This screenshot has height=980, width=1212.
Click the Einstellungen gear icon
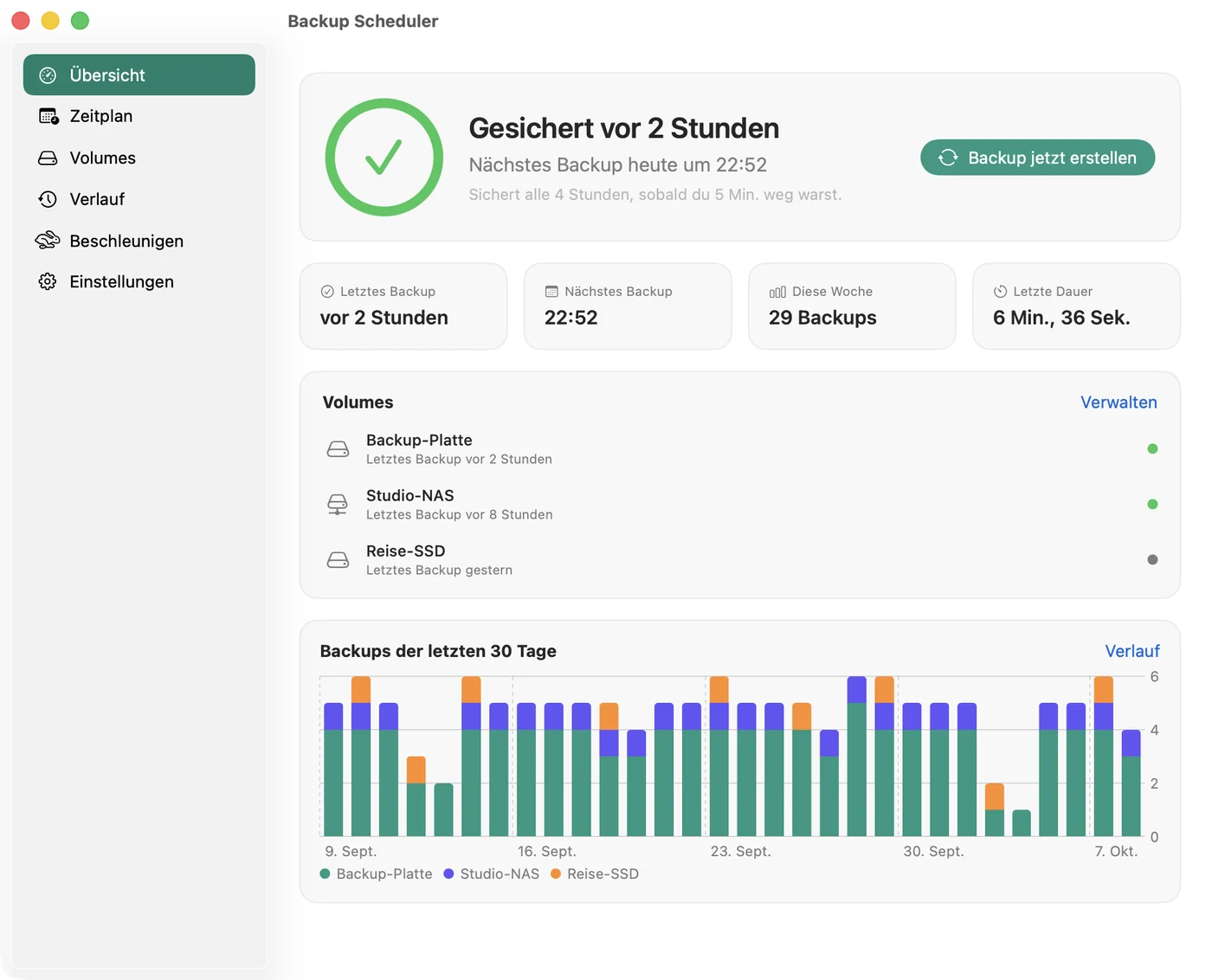(48, 281)
